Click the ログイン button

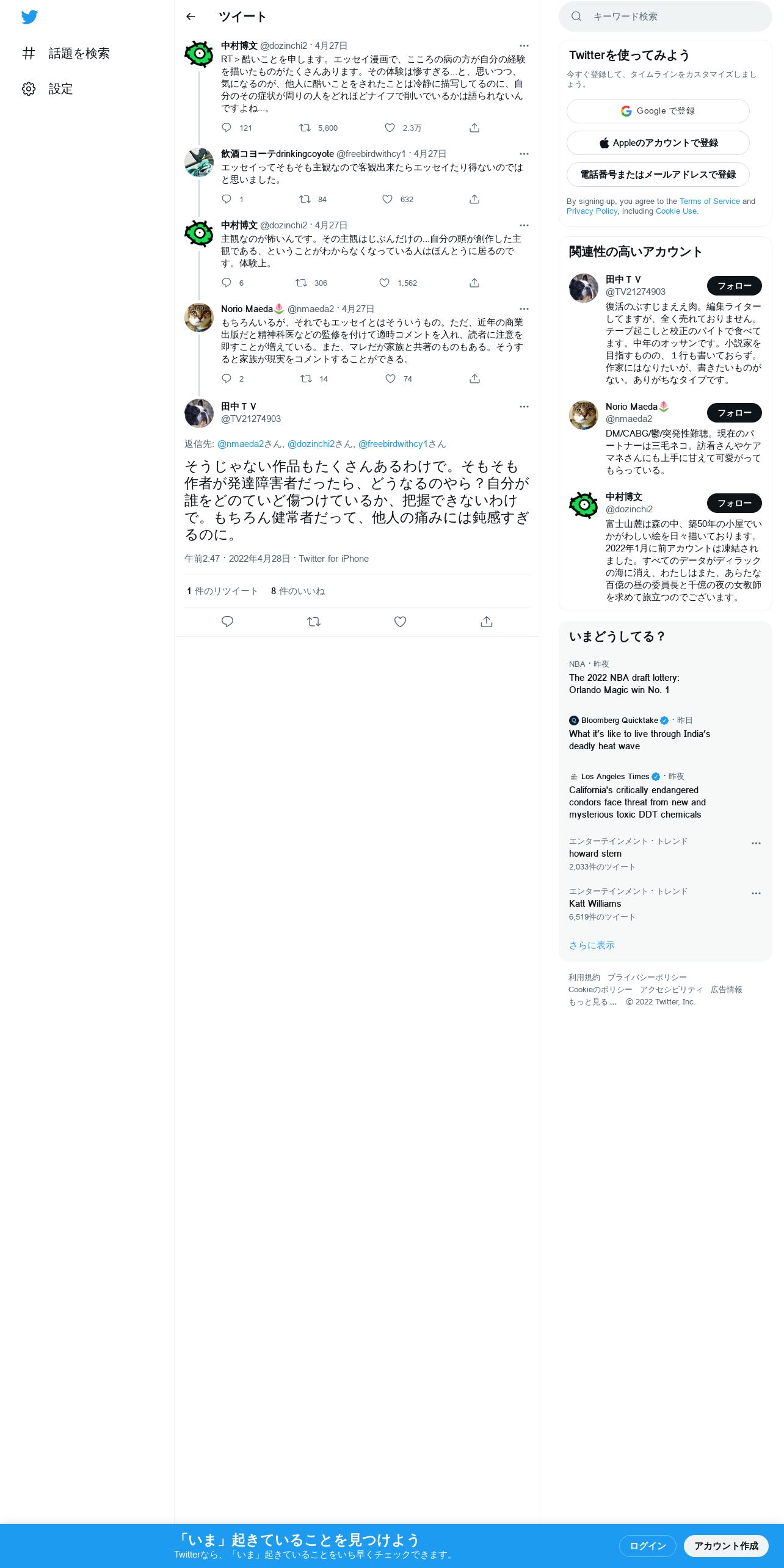647,1545
